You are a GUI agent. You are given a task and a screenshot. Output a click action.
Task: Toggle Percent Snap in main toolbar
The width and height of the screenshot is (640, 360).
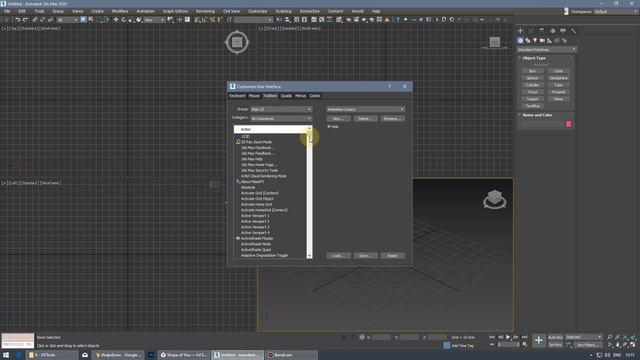pyautogui.click(x=213, y=20)
